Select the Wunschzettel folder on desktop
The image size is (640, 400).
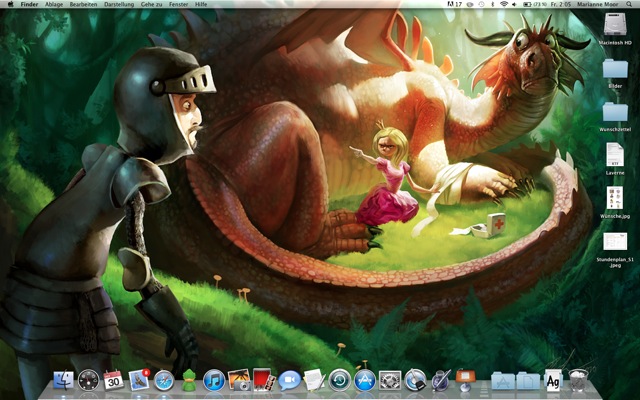[x=615, y=112]
